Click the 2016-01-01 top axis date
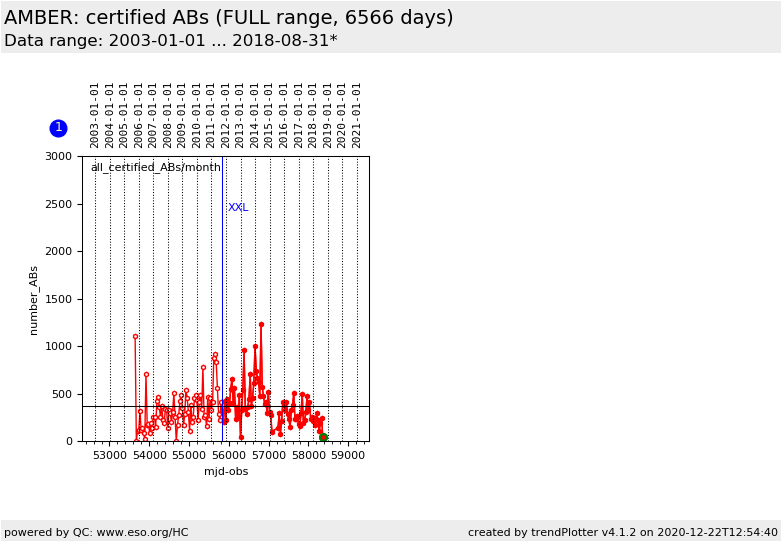782x542 pixels. click(284, 115)
